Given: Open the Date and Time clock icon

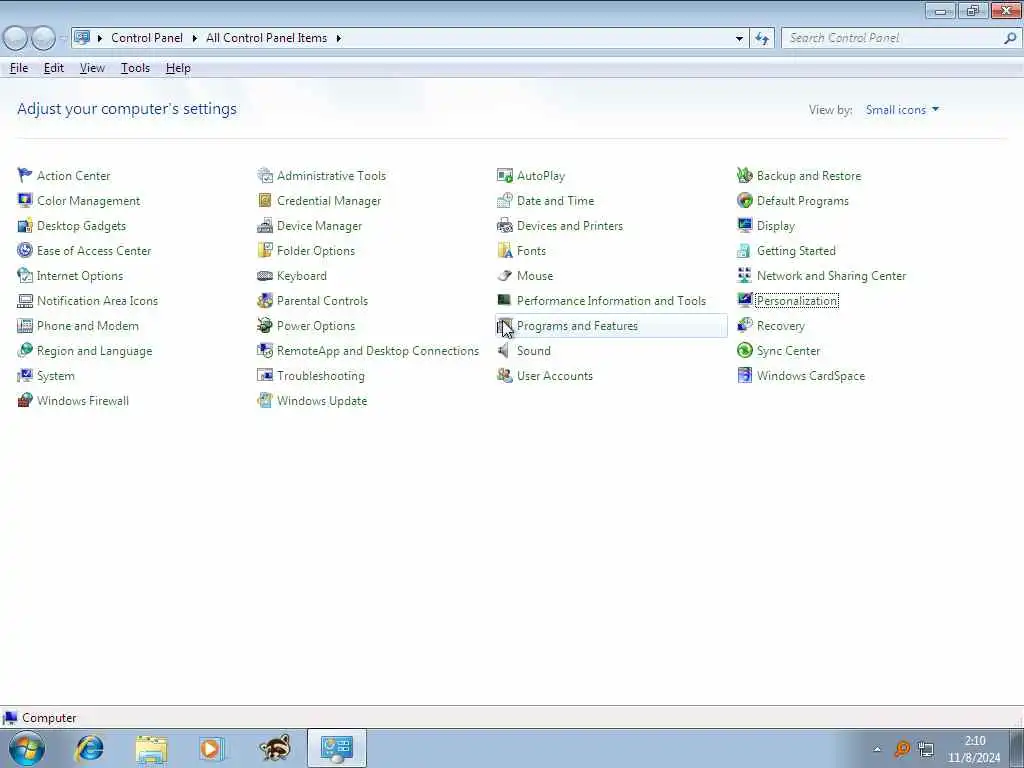Looking at the screenshot, I should [505, 200].
